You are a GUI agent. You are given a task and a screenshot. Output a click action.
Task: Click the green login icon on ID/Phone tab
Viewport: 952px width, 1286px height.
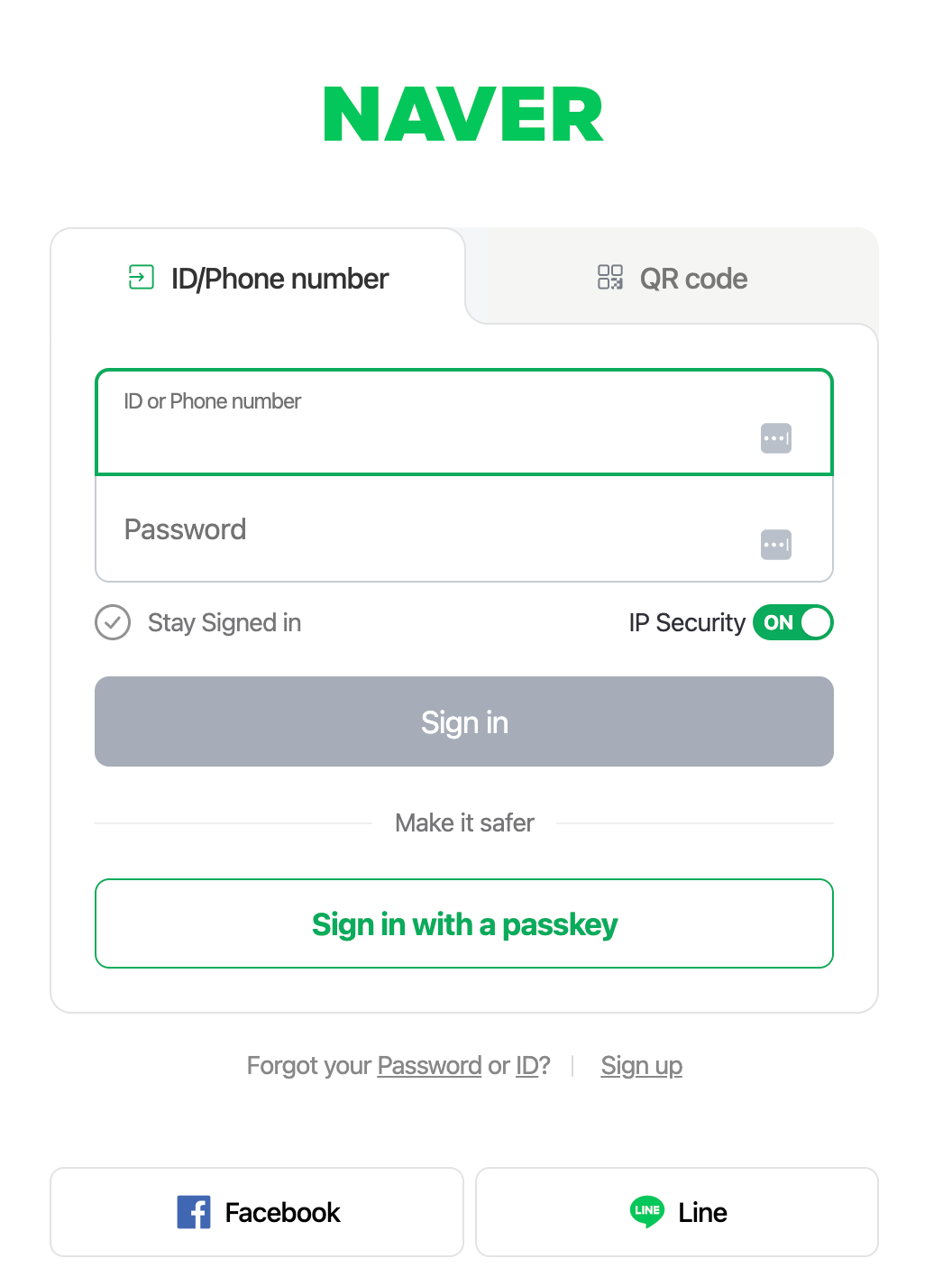142,277
